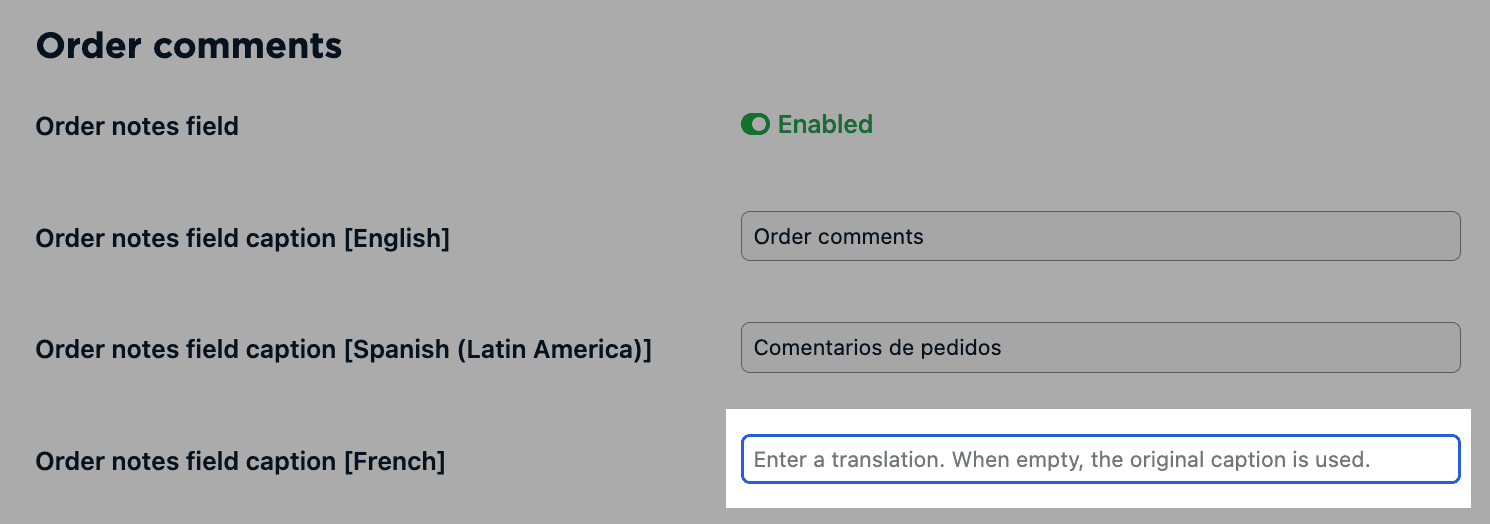Click the empty French translation input field
The width and height of the screenshot is (1490, 524).
pos(1100,459)
